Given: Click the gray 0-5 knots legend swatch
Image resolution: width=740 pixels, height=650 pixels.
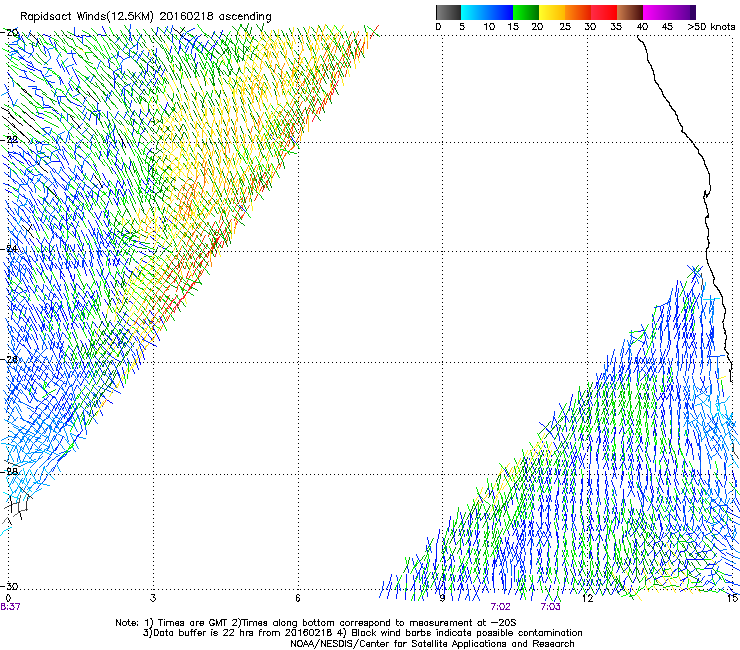Looking at the screenshot, I should 448,12.
